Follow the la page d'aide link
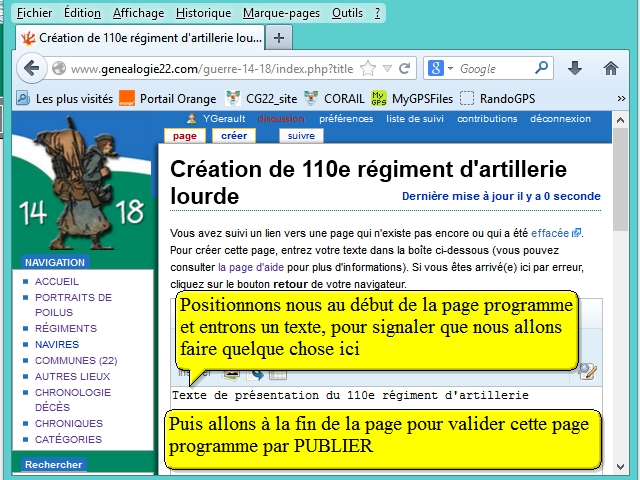Image resolution: width=640 pixels, height=480 pixels. [x=251, y=267]
